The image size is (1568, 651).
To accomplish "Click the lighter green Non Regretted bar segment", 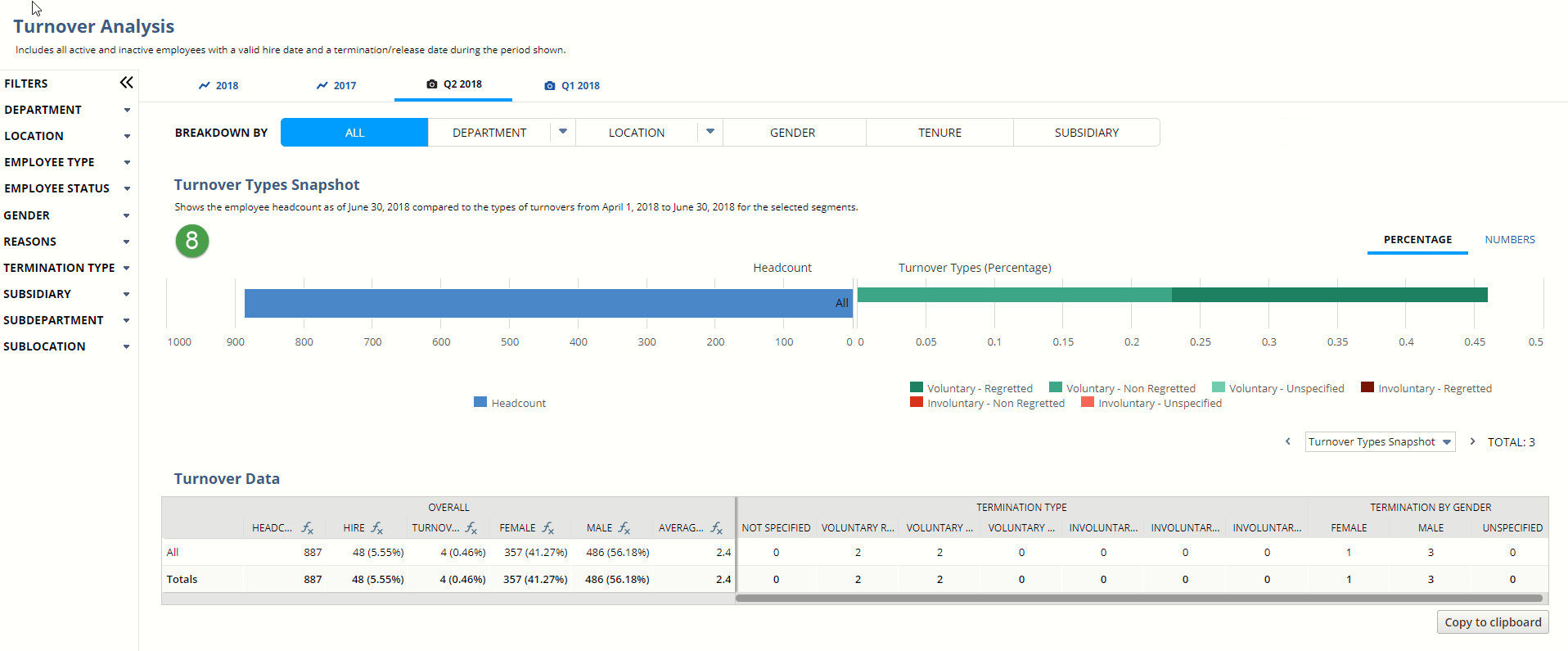I will tap(1015, 295).
